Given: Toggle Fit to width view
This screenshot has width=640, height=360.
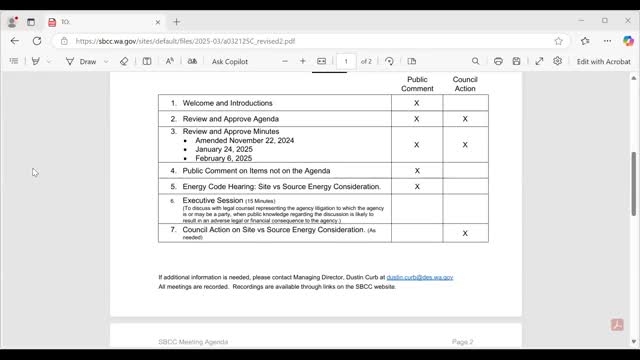Looking at the screenshot, I should point(322,61).
